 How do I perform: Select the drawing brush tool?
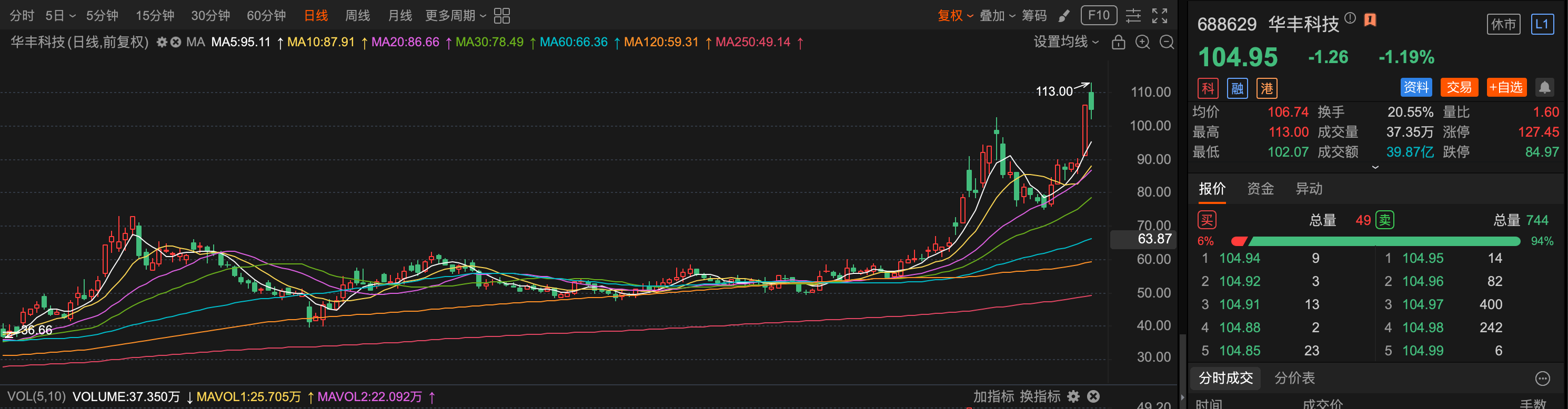pos(1064,16)
